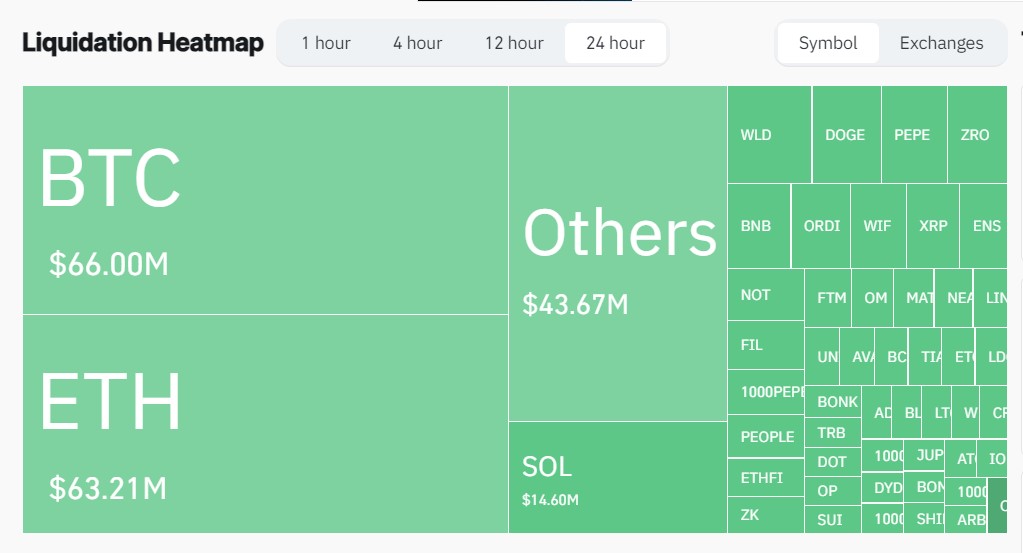
Task: Click the ZRO tile
Action: coord(975,134)
